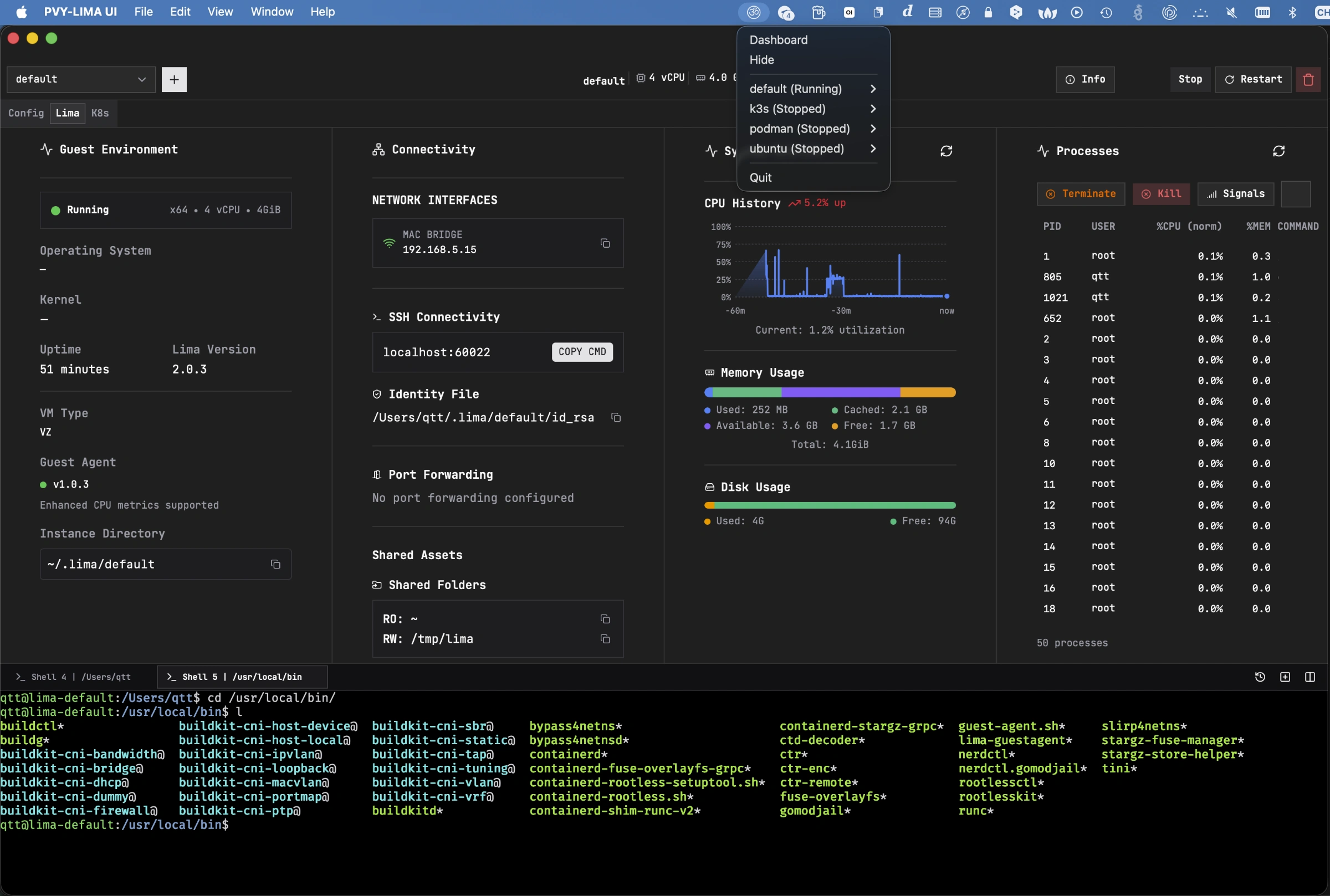Image resolution: width=1330 pixels, height=896 pixels.
Task: Click the PID column header
Action: (x=1052, y=227)
